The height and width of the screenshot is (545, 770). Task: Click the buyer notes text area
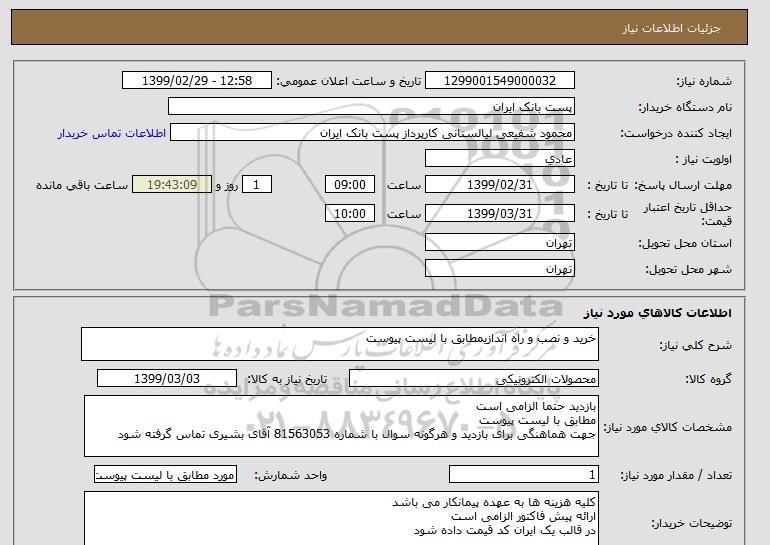[341, 518]
